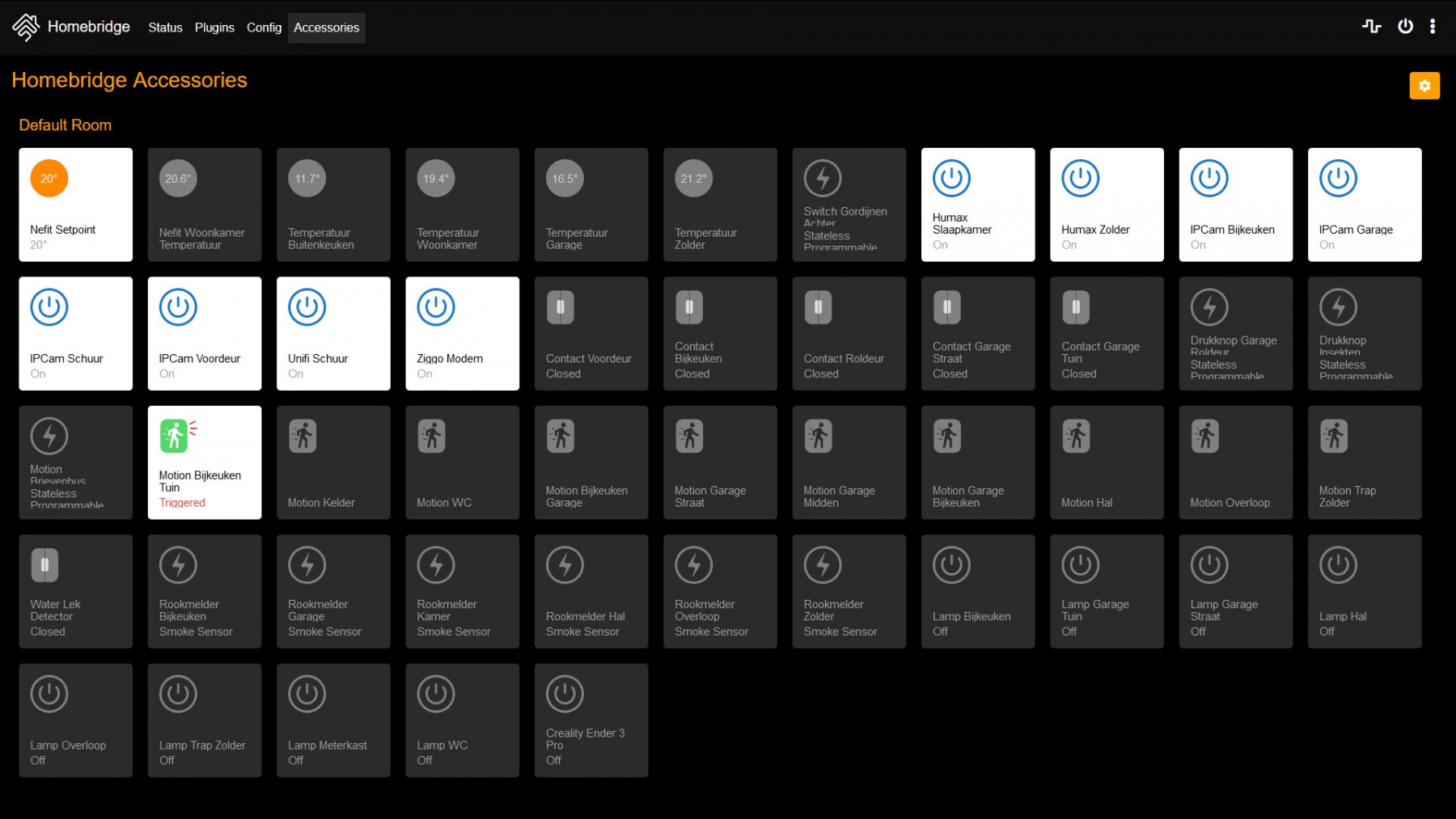1456x819 pixels.
Task: Click the Homebridge title link
Action: pyautogui.click(x=88, y=27)
